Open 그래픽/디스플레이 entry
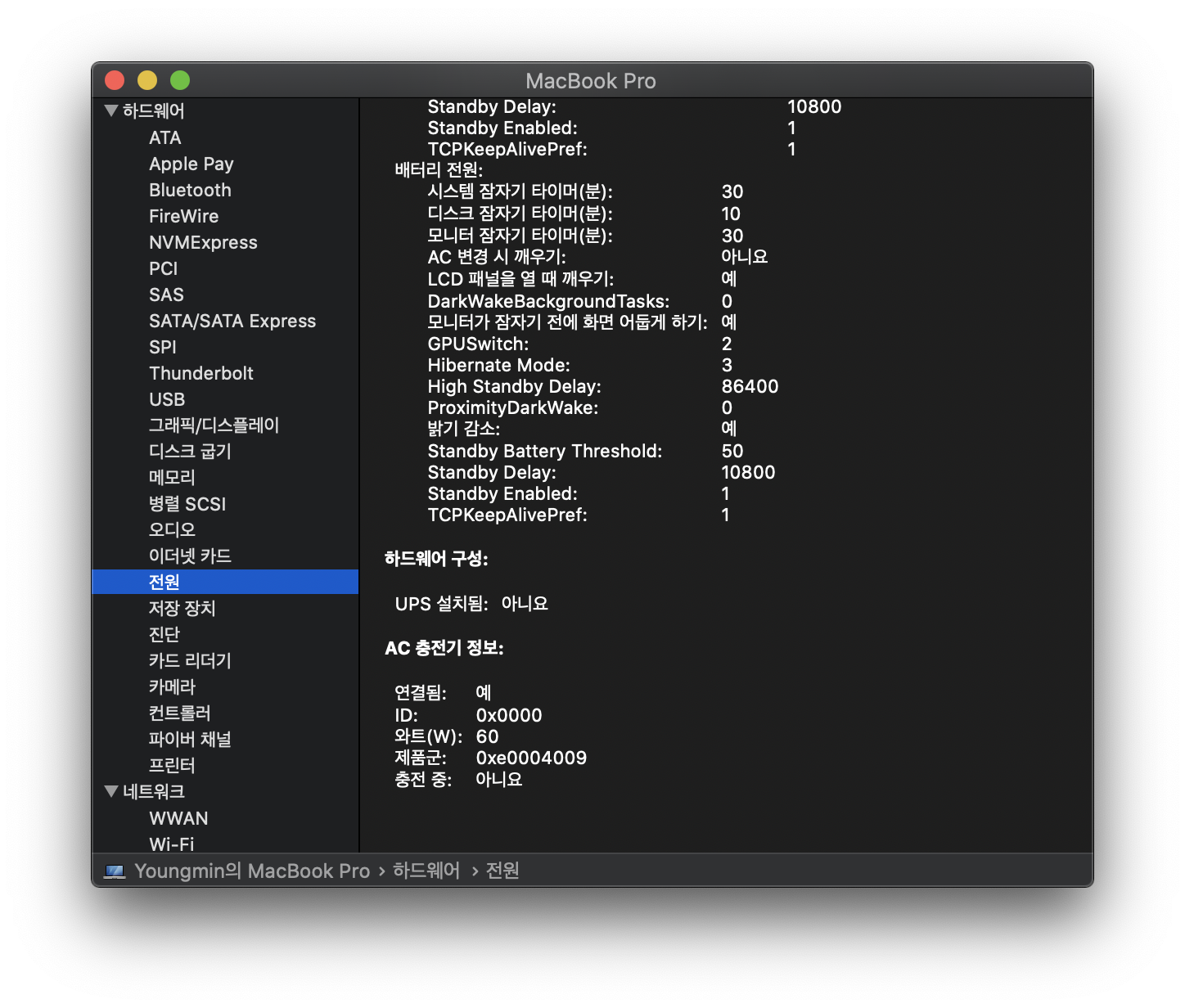1185x1008 pixels. click(214, 425)
